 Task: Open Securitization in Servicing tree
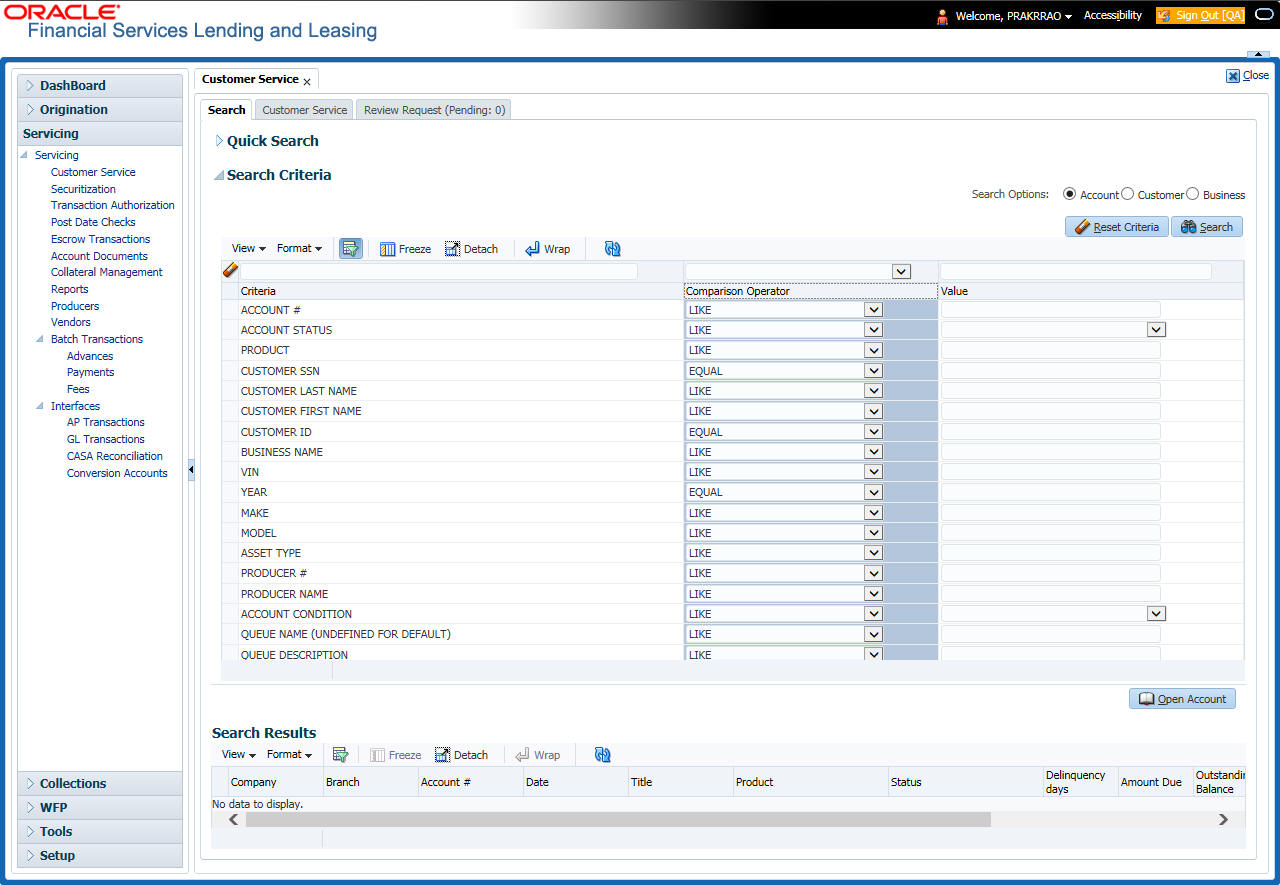click(83, 189)
